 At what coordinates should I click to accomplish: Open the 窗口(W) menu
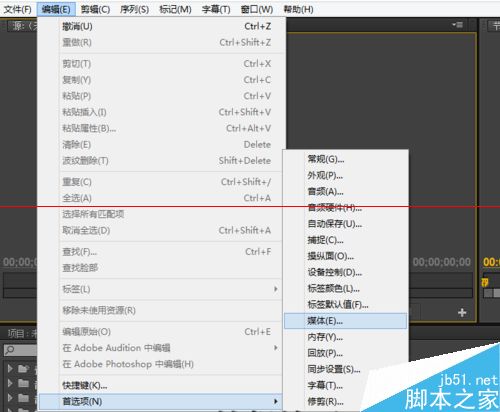257,9
